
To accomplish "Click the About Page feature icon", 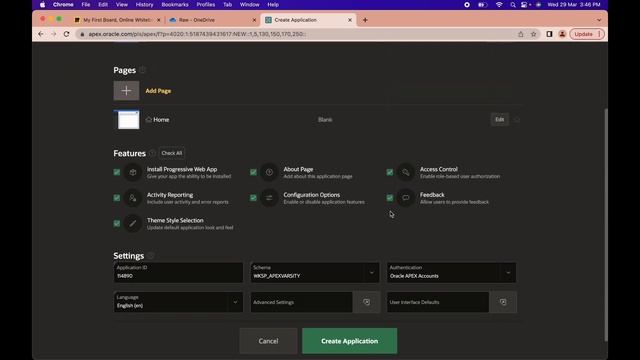I will pyautogui.click(x=269, y=172).
